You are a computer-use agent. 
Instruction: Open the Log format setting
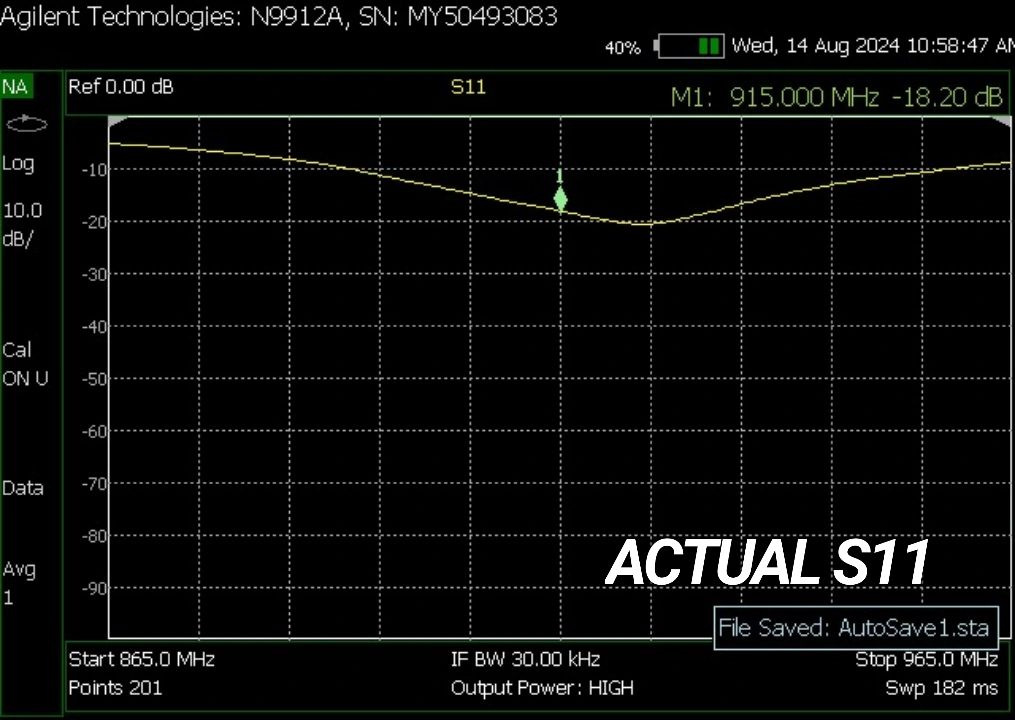click(18, 164)
